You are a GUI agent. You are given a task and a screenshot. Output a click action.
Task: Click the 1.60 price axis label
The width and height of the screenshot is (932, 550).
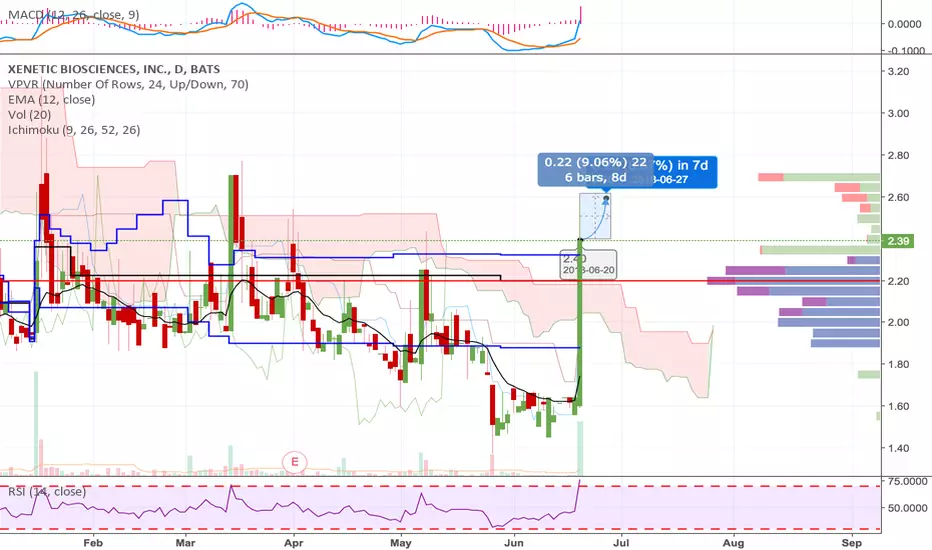pos(898,406)
